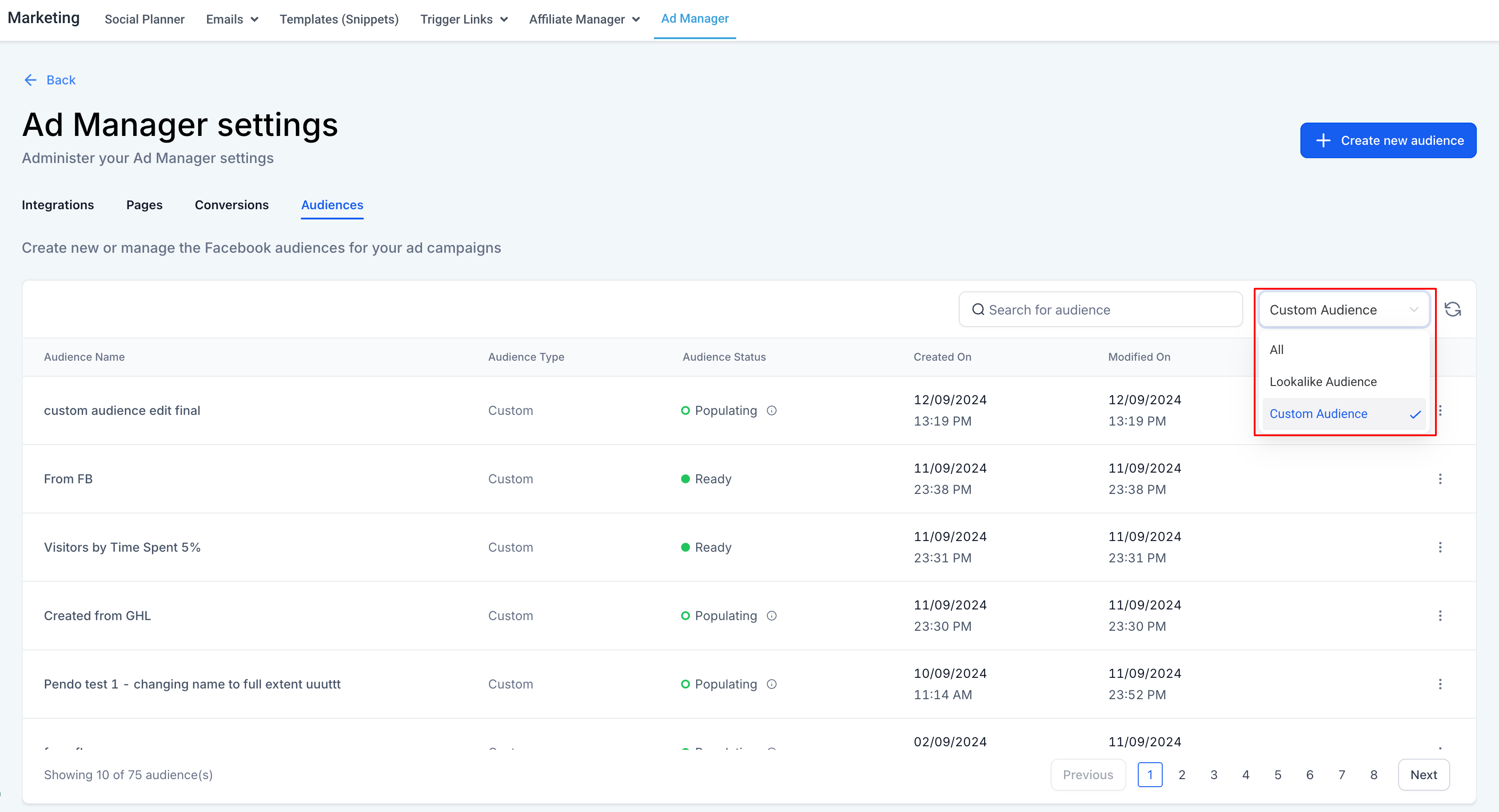Open the Integrations settings tab
This screenshot has width=1499, height=812.
tap(58, 205)
